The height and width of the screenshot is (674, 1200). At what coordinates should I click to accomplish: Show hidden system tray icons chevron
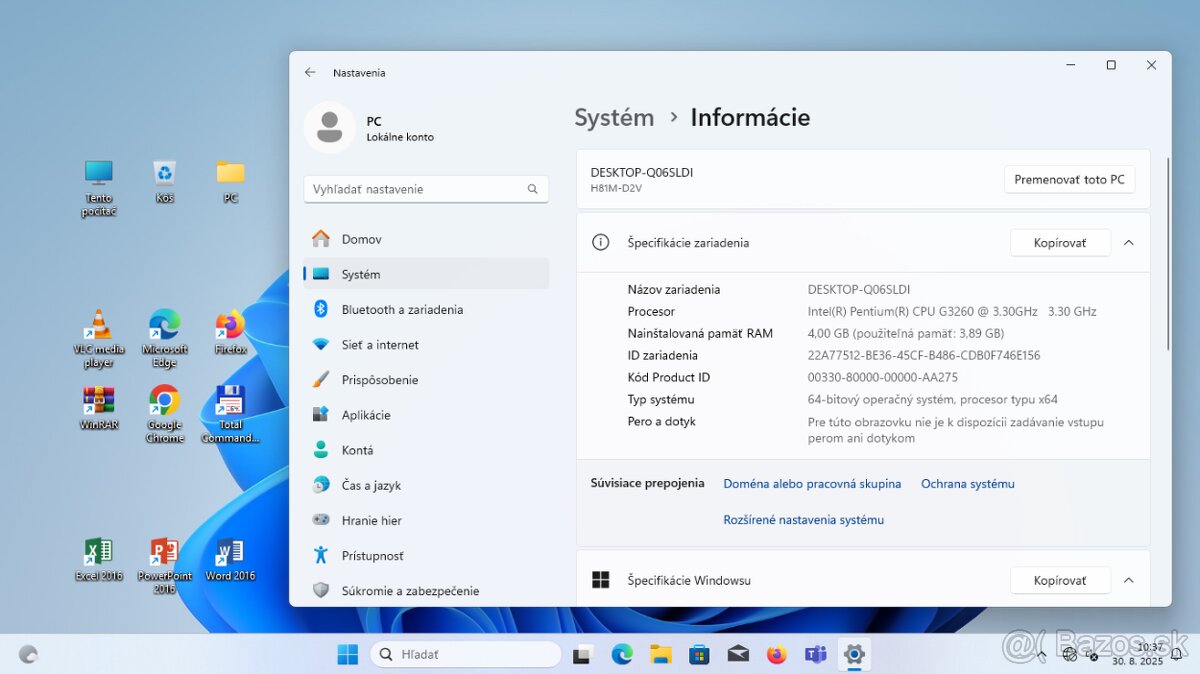[x=1042, y=655]
